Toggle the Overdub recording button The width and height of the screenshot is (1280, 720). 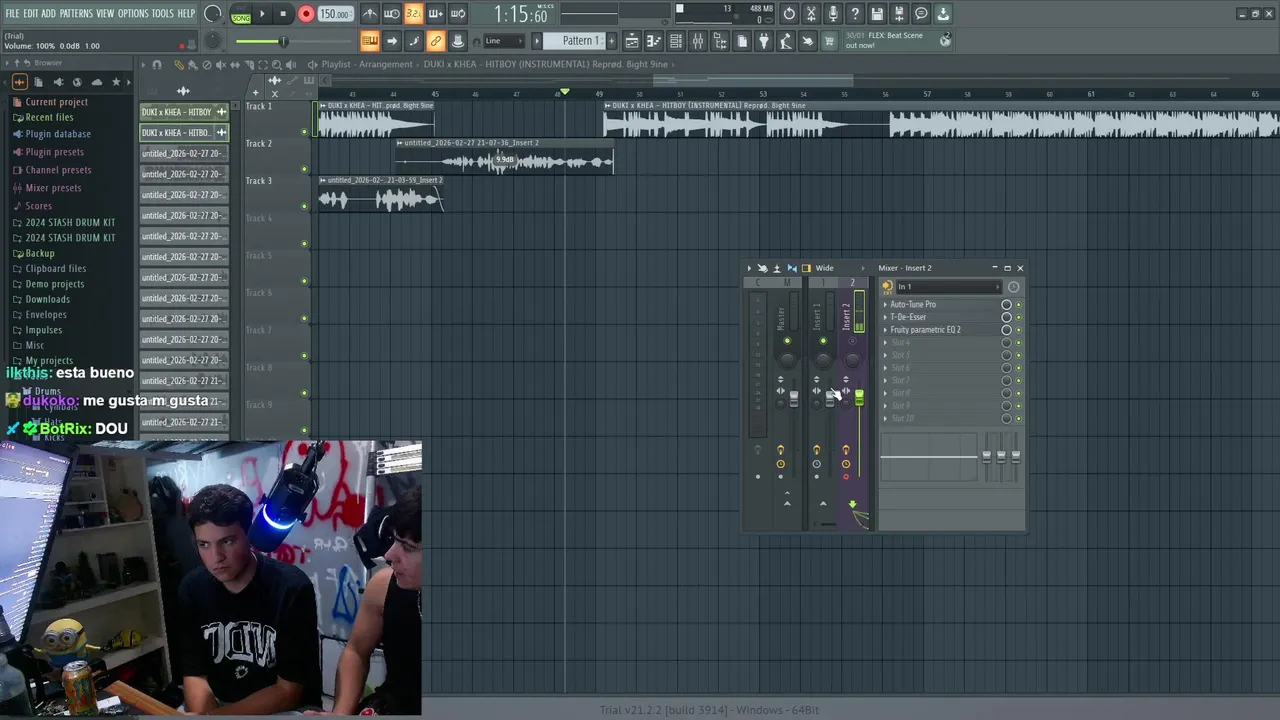point(436,14)
